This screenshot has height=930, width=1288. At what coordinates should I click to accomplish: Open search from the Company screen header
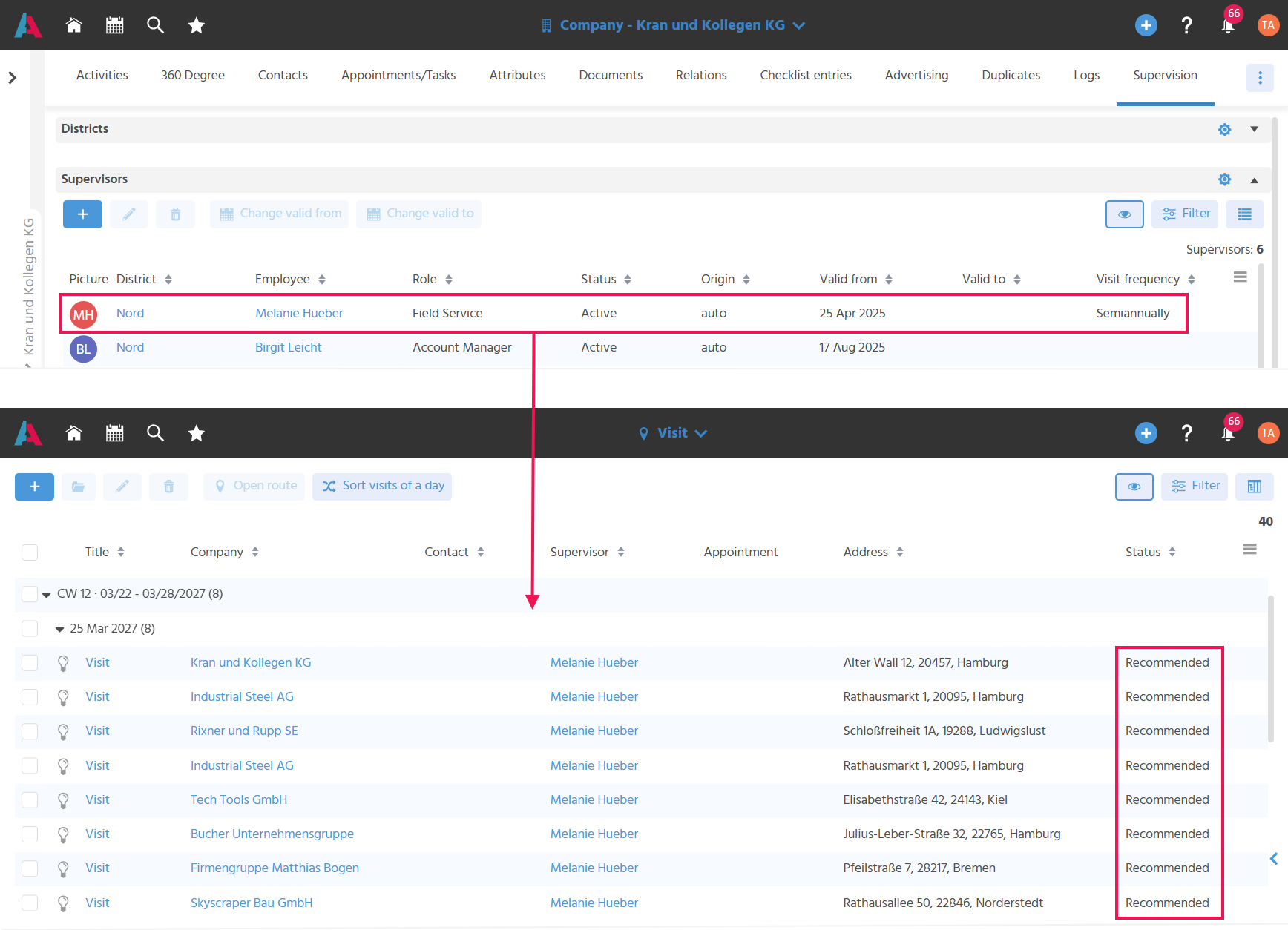[x=155, y=25]
